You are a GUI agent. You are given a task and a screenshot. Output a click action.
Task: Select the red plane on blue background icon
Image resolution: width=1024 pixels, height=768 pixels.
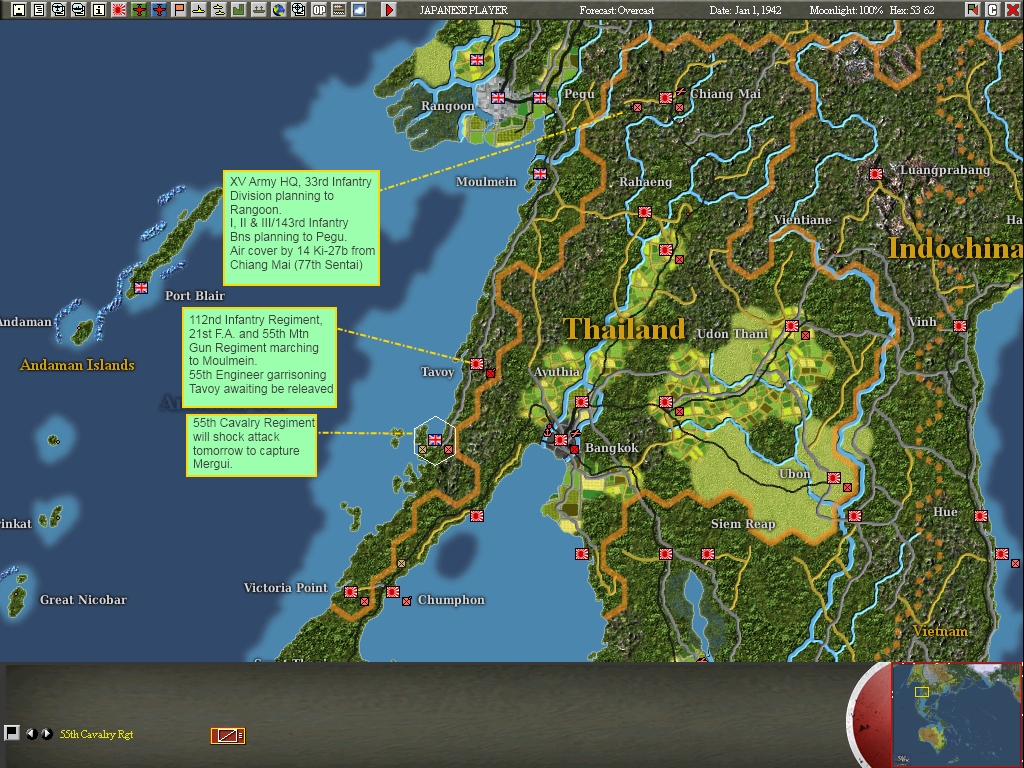click(x=159, y=10)
